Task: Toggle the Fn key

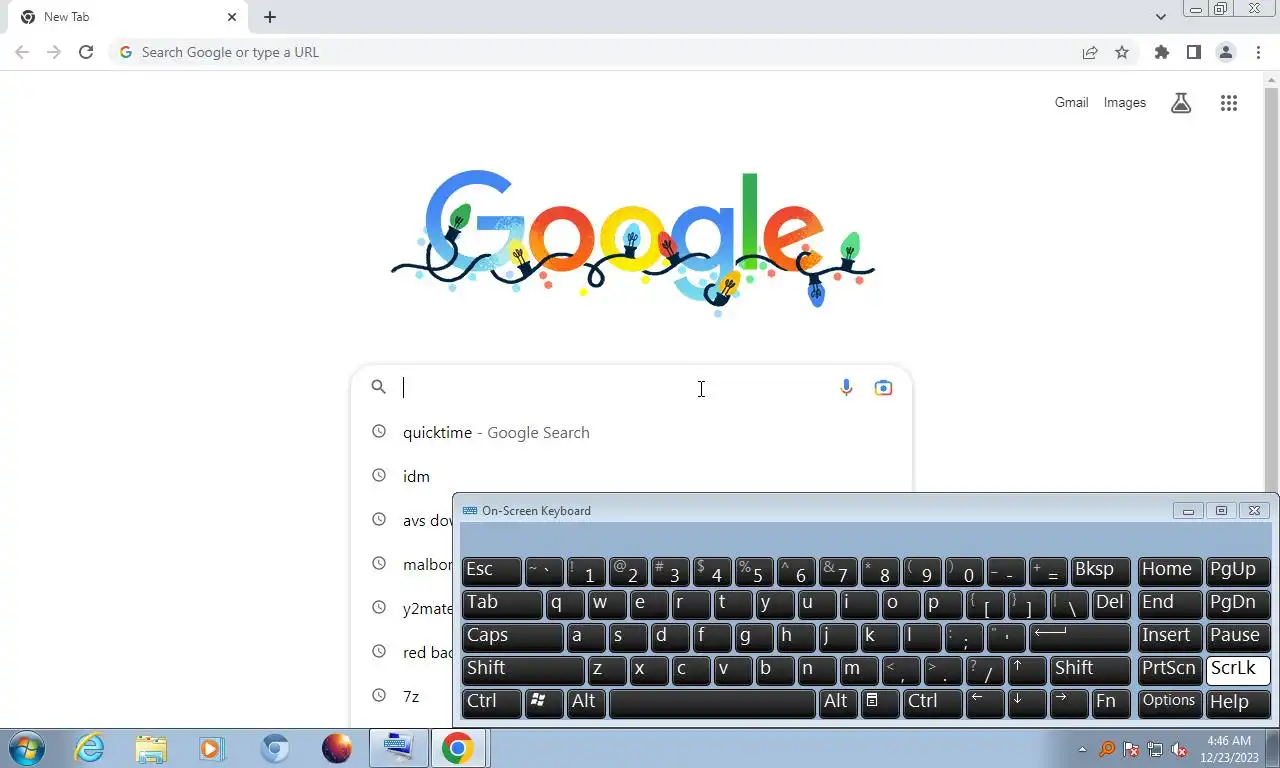Action: pos(1111,702)
